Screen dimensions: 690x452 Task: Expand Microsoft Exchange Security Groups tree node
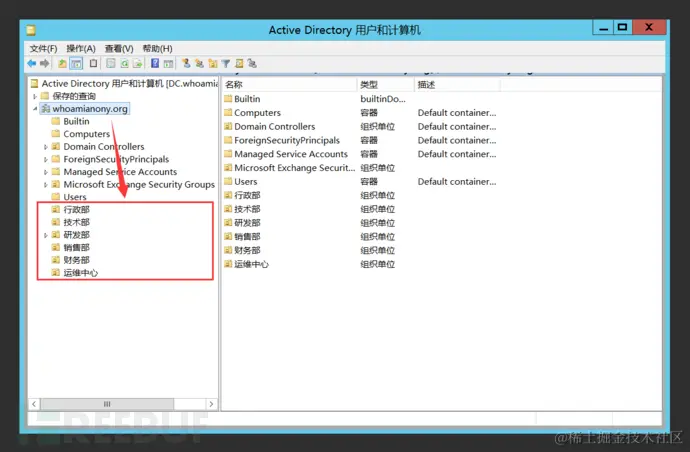pos(45,185)
